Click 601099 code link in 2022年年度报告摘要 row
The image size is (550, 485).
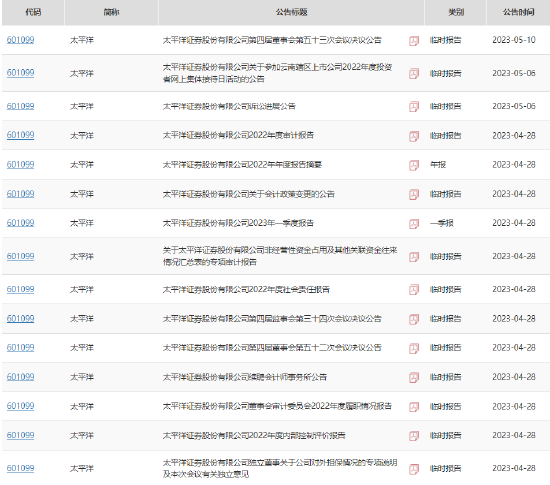[20, 164]
